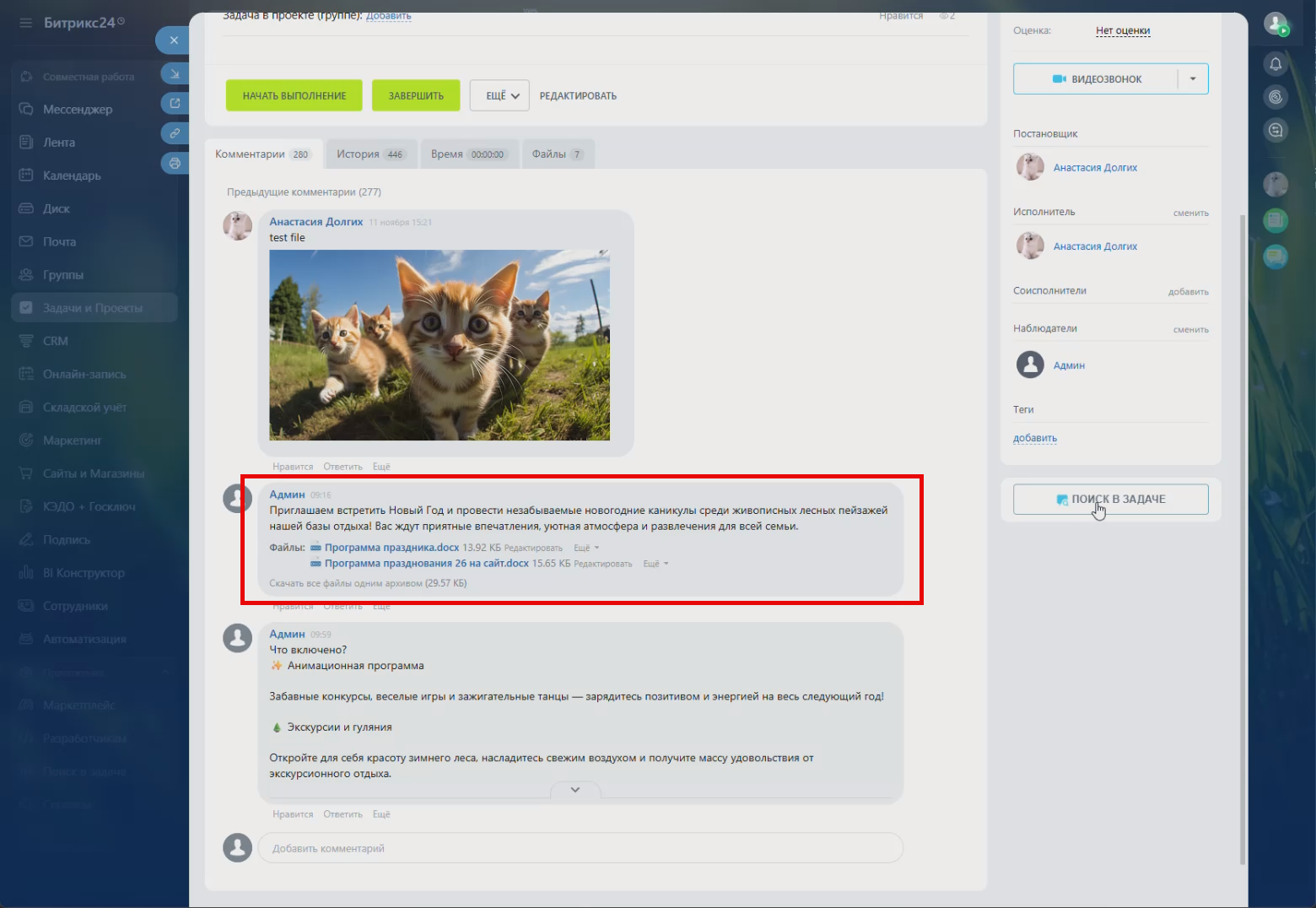Open Складской учёт sidebar item
The width and height of the screenshot is (1316, 908).
84,408
